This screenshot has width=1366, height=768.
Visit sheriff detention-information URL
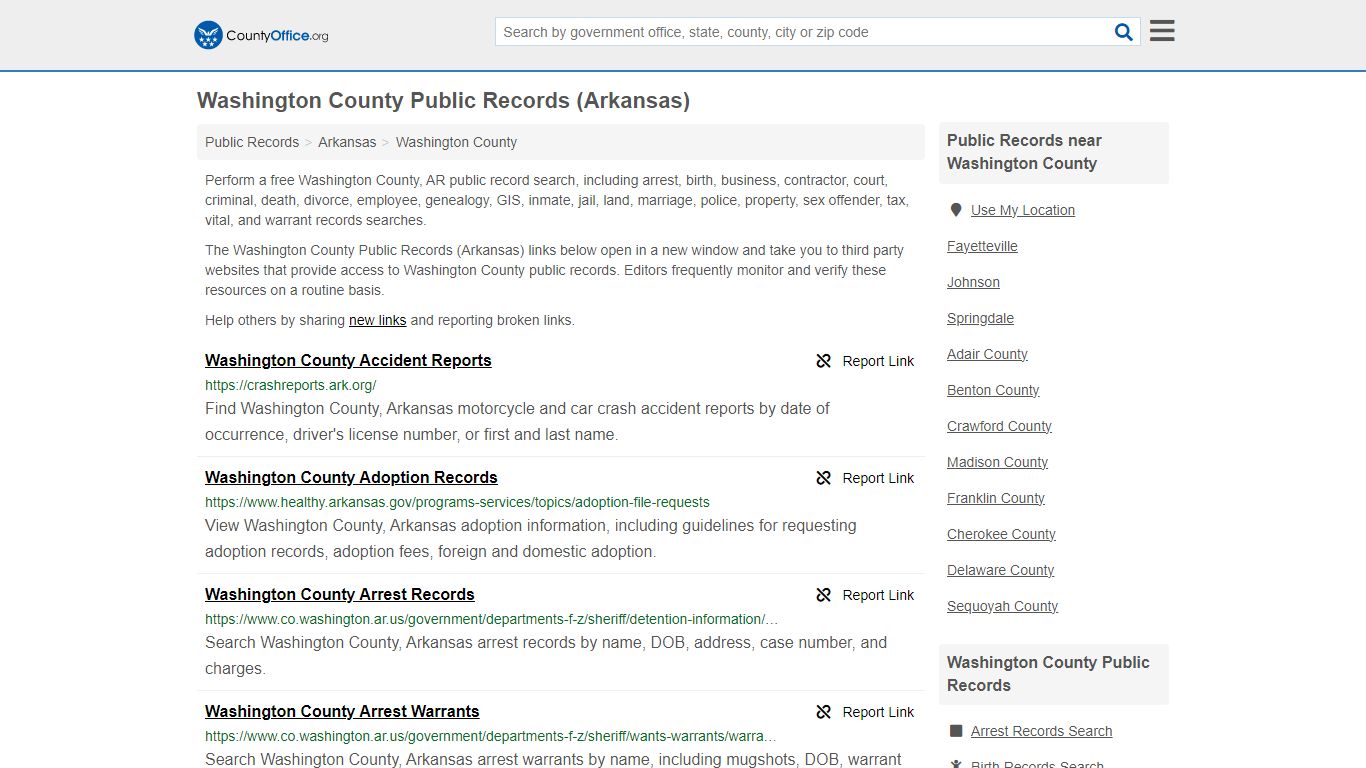click(x=491, y=619)
